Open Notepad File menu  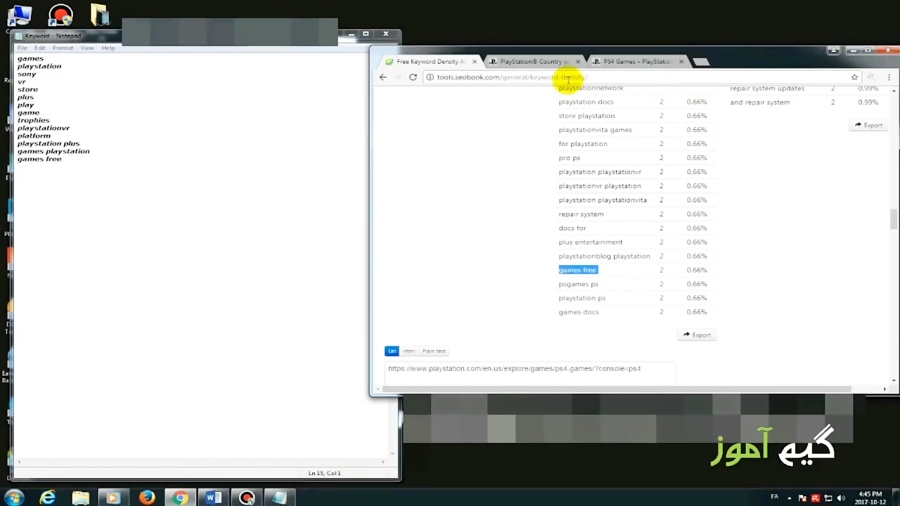(22, 48)
